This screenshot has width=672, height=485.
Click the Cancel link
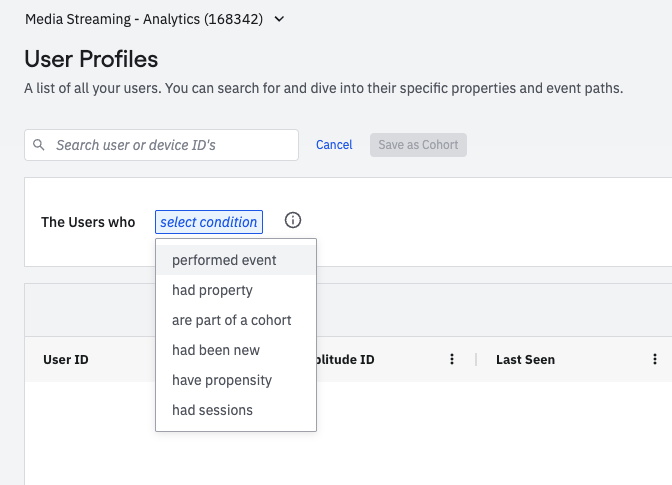[x=334, y=145]
